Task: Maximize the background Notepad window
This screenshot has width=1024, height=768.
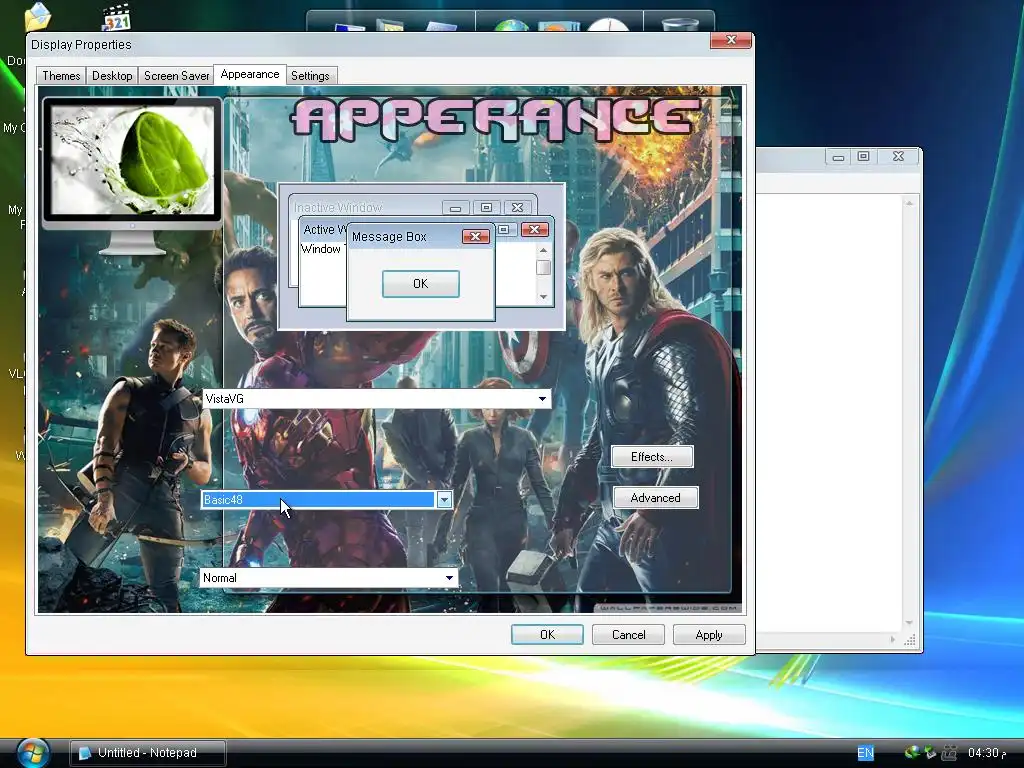Action: pos(863,156)
